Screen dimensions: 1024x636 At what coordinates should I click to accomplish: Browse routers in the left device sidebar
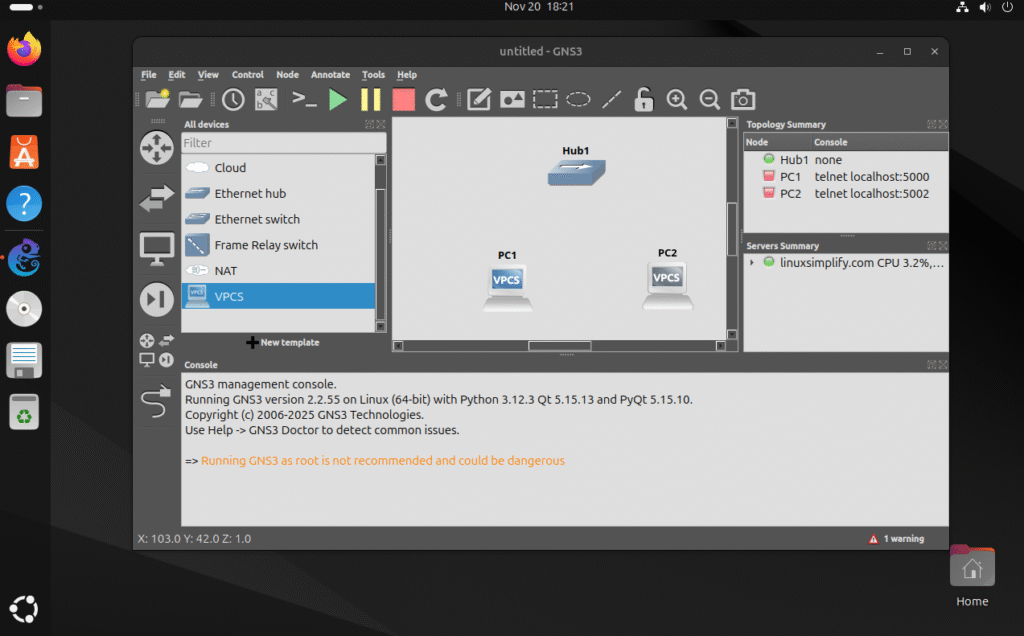pos(157,148)
